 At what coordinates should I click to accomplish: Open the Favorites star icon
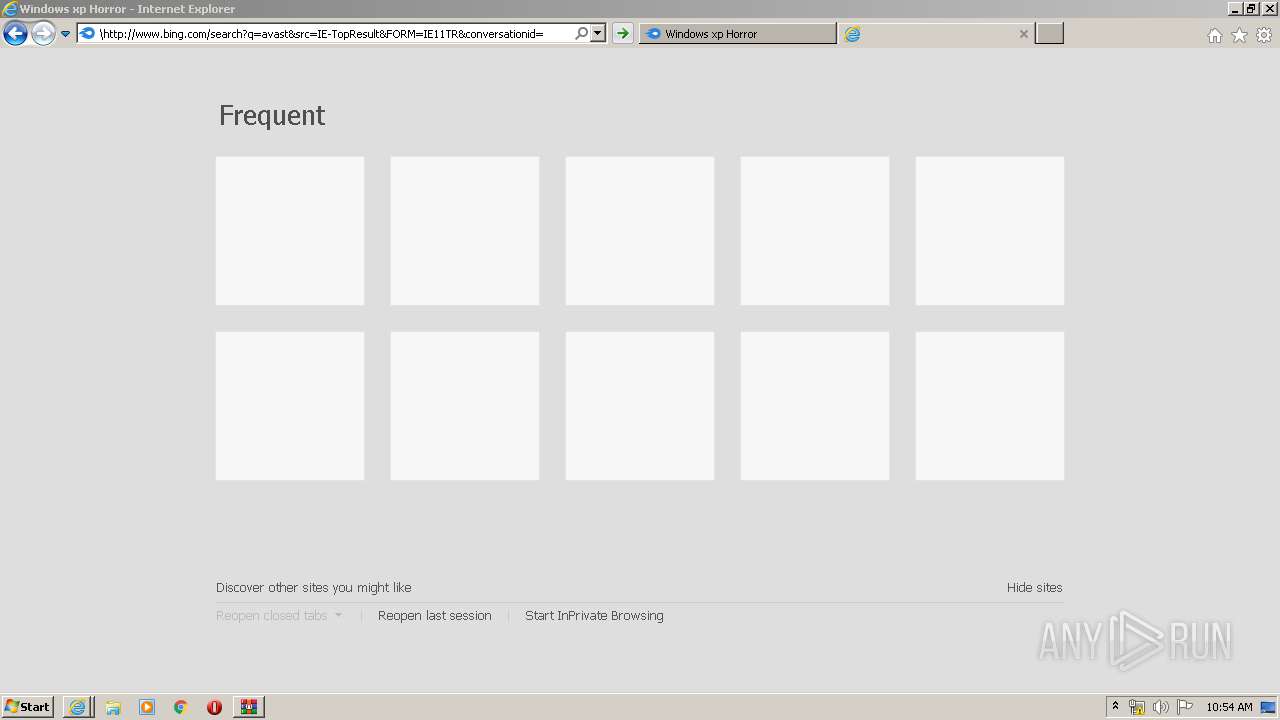click(1239, 35)
